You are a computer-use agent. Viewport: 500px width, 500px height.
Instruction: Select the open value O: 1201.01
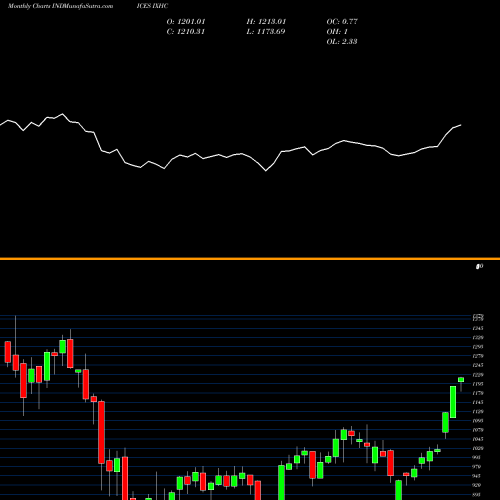[186, 22]
